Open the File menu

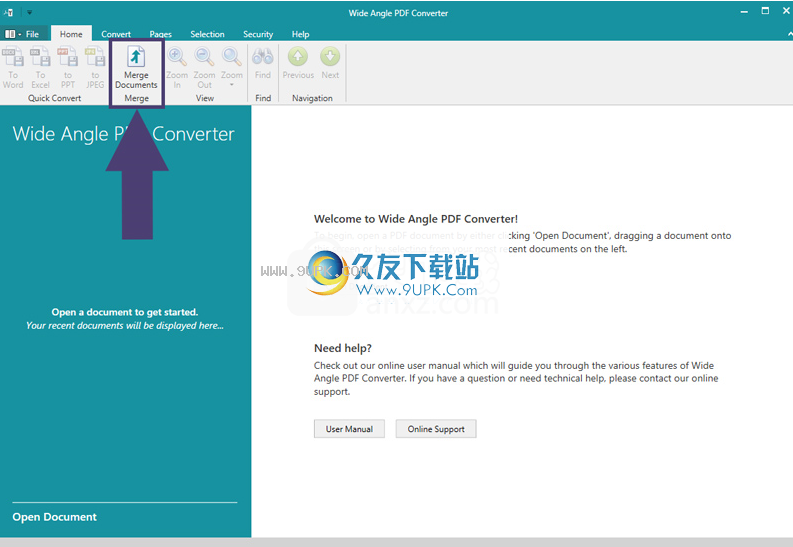tap(23, 34)
